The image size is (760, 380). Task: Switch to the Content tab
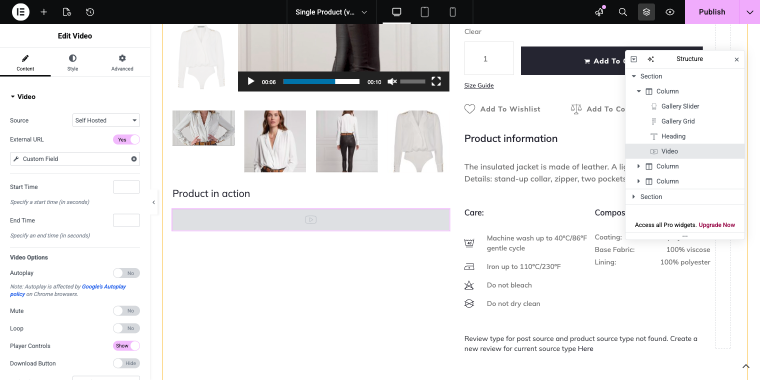pos(25,63)
